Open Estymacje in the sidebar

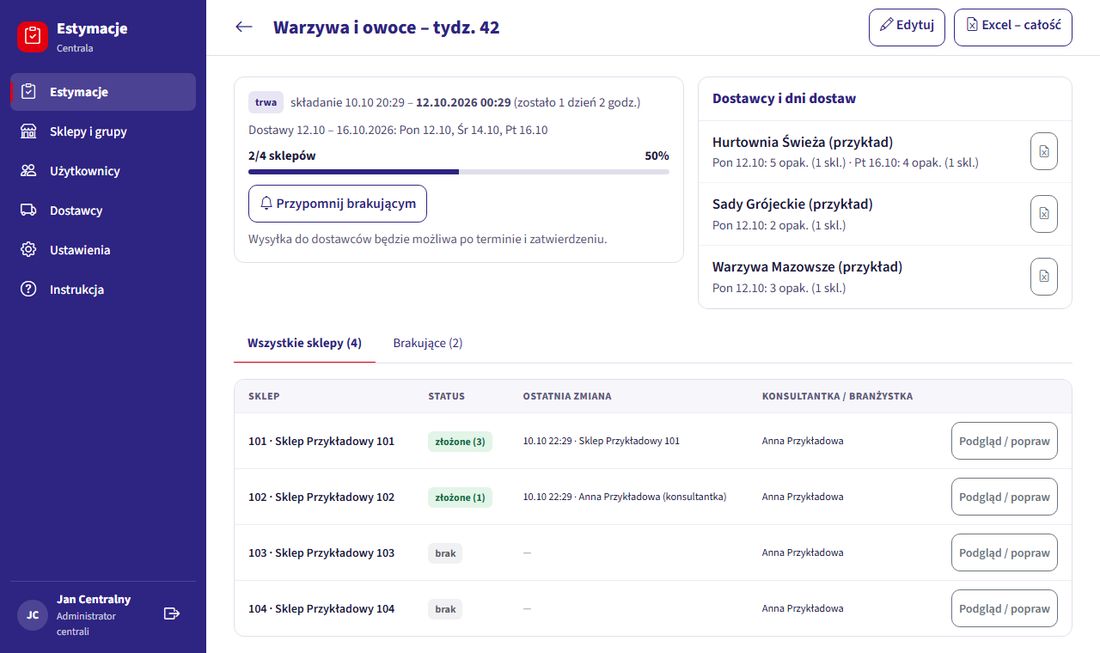tap(103, 92)
